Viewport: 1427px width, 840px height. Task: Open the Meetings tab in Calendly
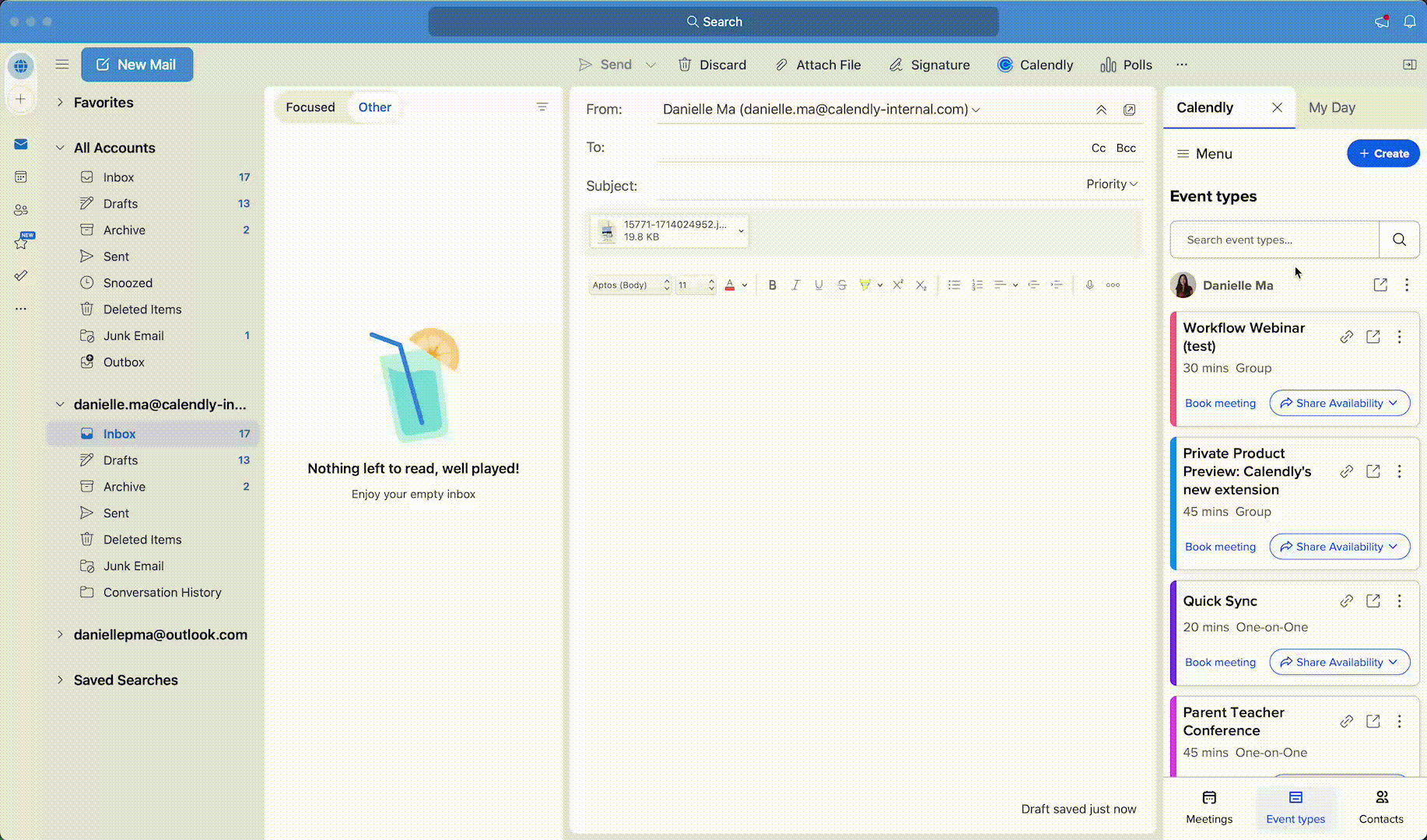(1209, 807)
